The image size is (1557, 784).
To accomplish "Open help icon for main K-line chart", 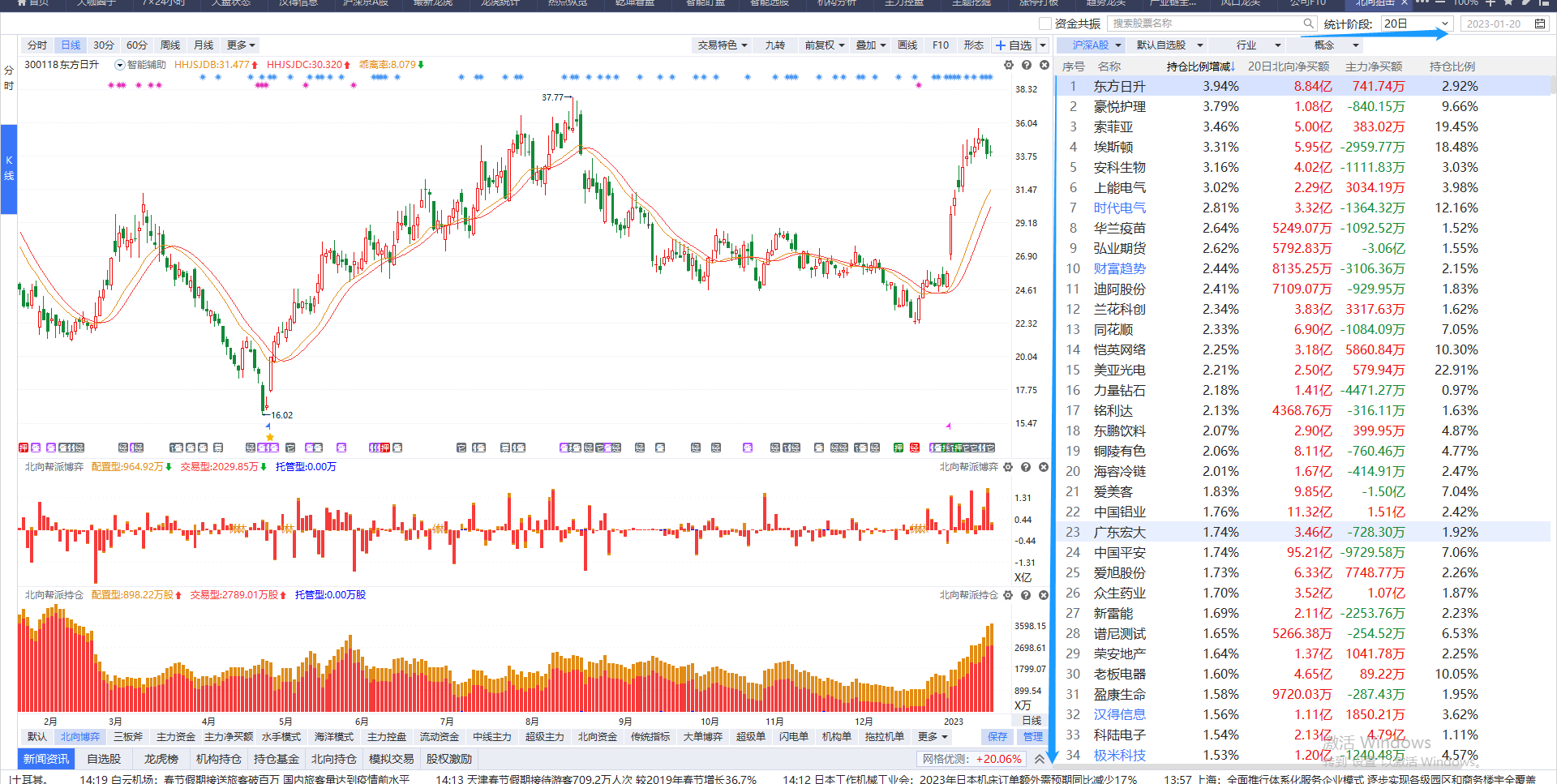I will [x=1027, y=65].
